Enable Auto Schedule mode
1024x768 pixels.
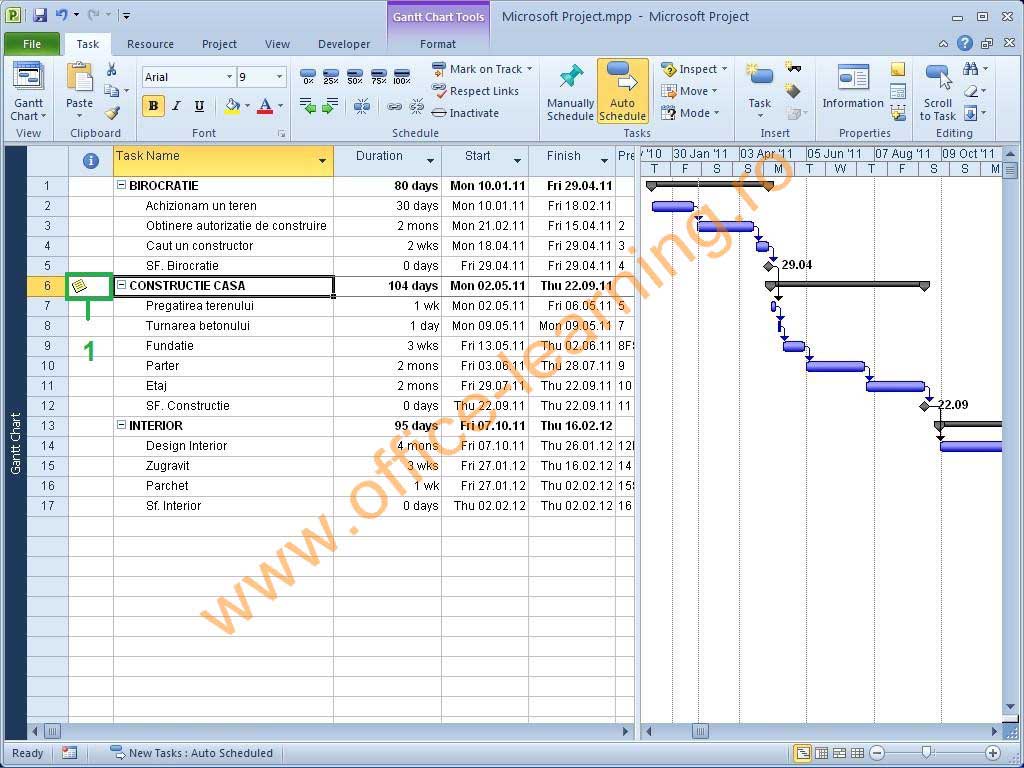[622, 91]
